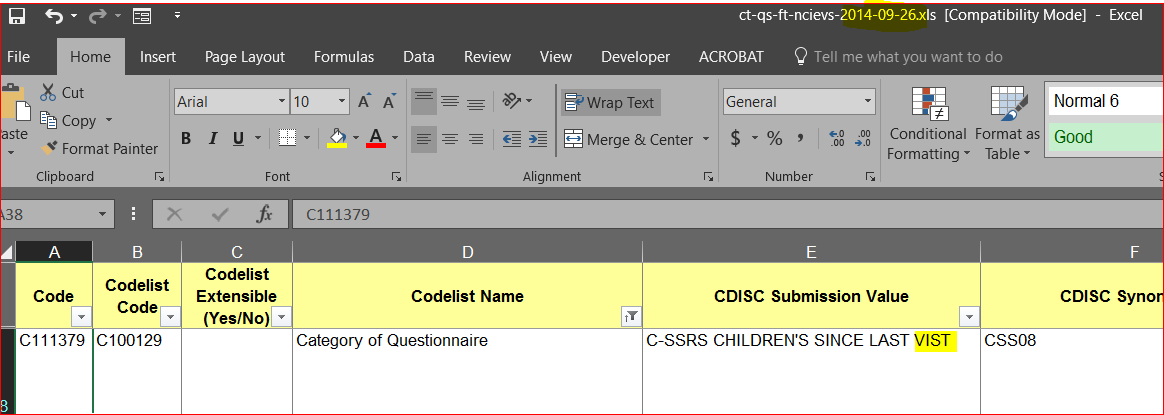The image size is (1164, 415).
Task: Switch to the Insert tab
Action: click(x=157, y=56)
